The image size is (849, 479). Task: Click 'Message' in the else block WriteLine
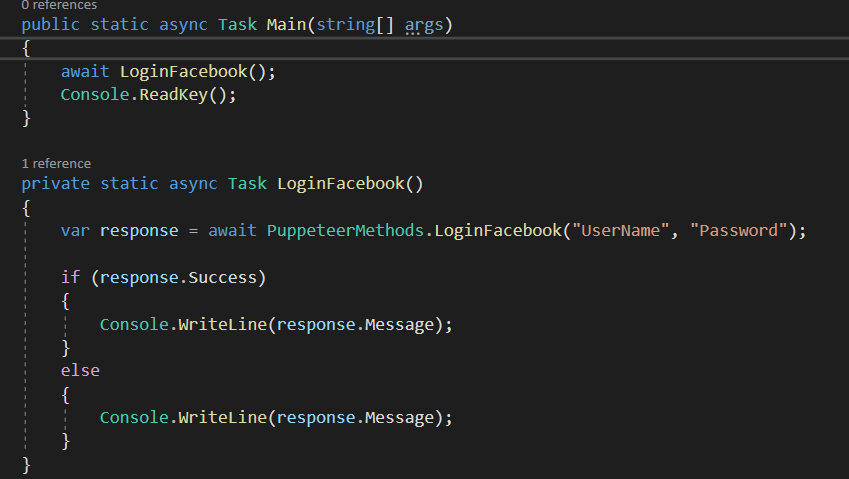tap(400, 418)
